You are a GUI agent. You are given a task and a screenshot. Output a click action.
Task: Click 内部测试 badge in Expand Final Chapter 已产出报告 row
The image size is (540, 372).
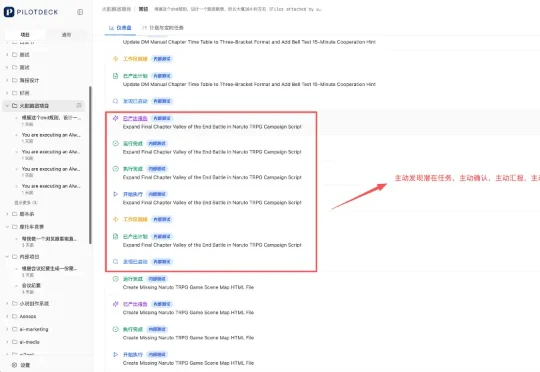[x=162, y=118]
